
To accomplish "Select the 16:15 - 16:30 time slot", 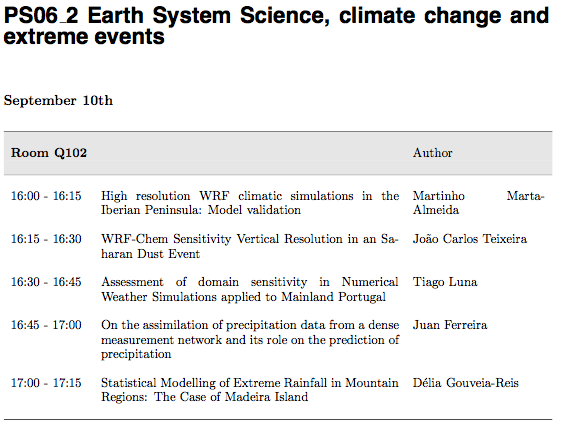I will 46,239.
